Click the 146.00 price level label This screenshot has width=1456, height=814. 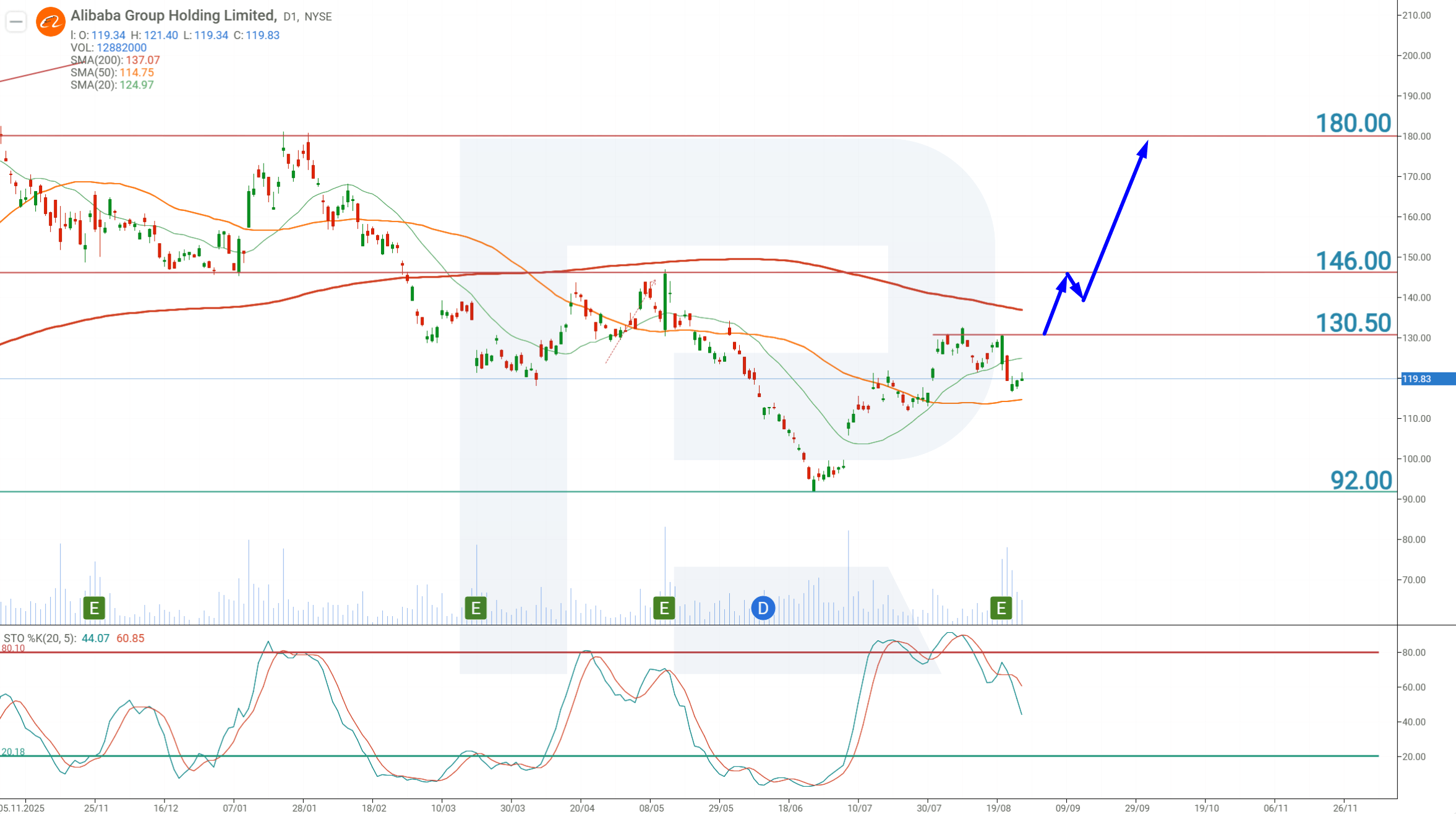1353,260
